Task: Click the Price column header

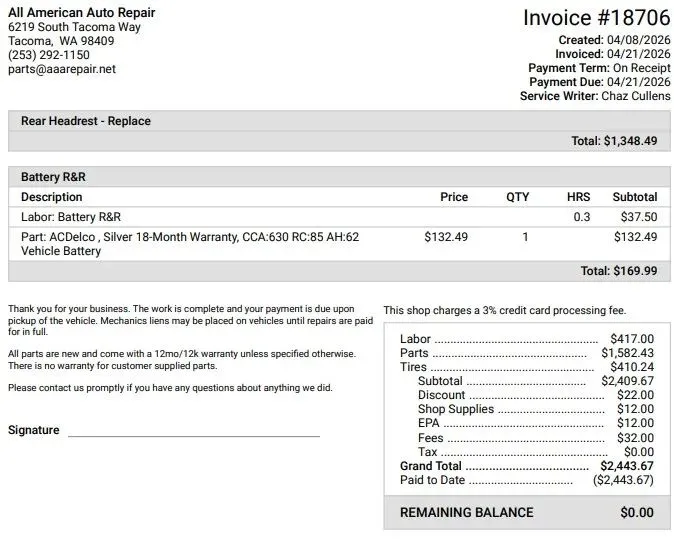Action: pyautogui.click(x=454, y=197)
